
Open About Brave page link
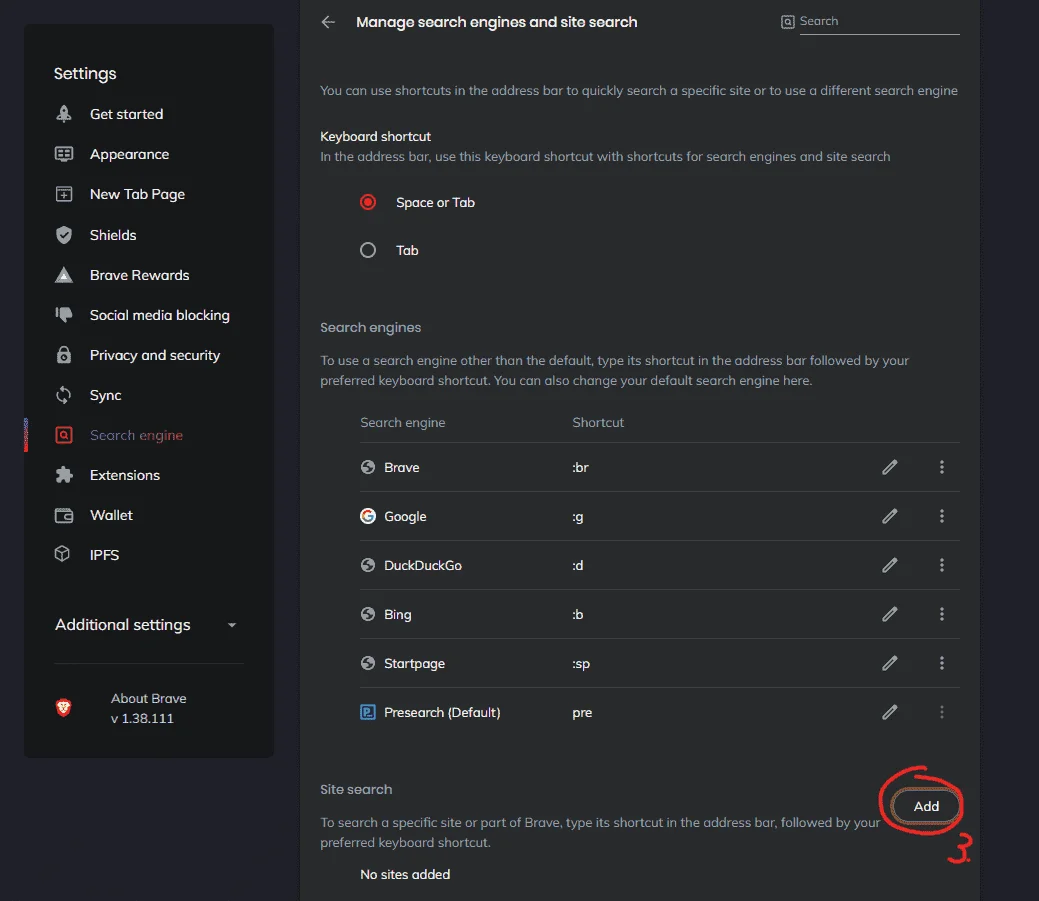click(148, 708)
